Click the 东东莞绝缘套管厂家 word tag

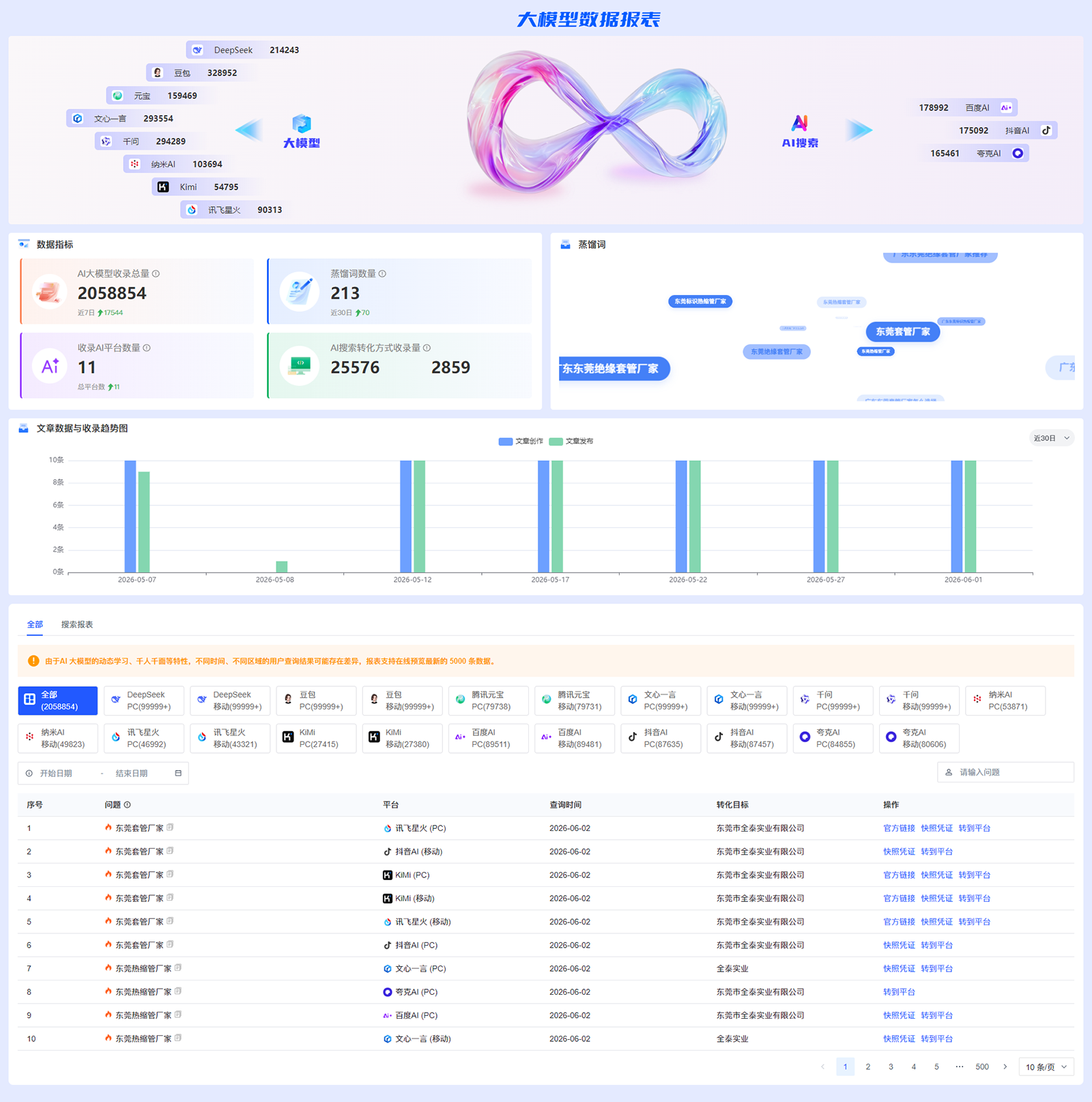click(614, 369)
